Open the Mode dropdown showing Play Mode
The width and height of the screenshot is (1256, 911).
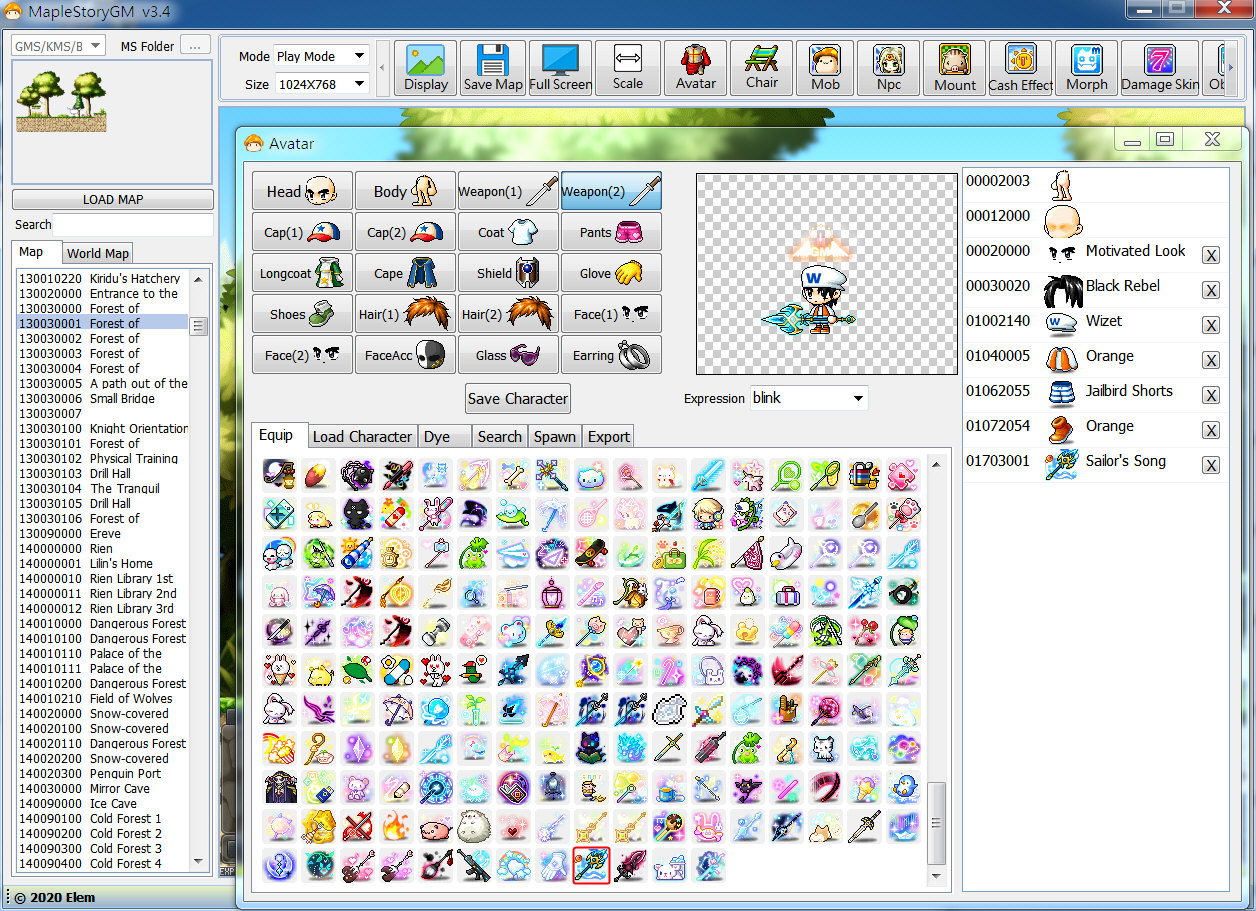point(322,56)
